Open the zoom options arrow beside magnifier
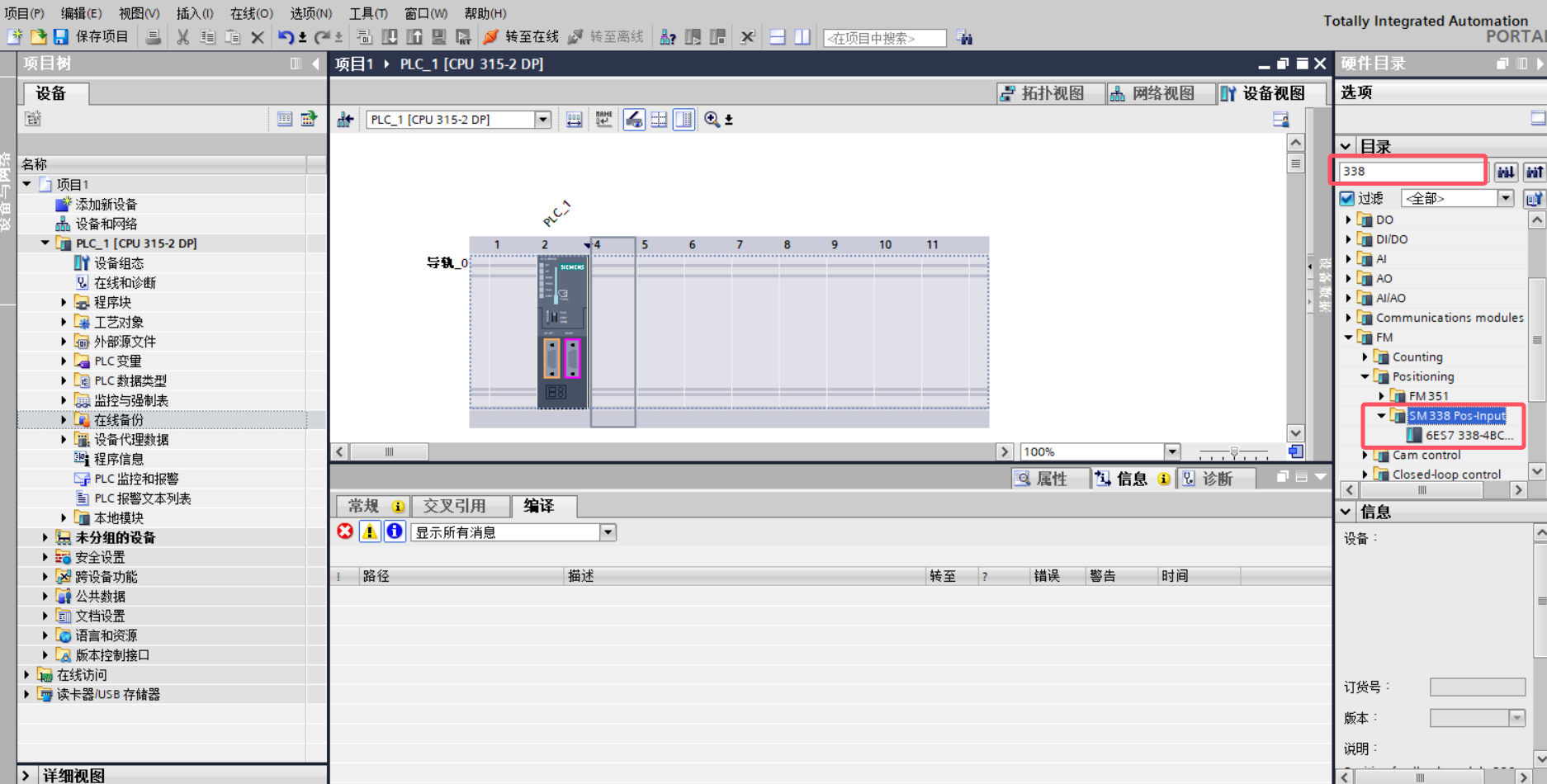 [x=729, y=120]
